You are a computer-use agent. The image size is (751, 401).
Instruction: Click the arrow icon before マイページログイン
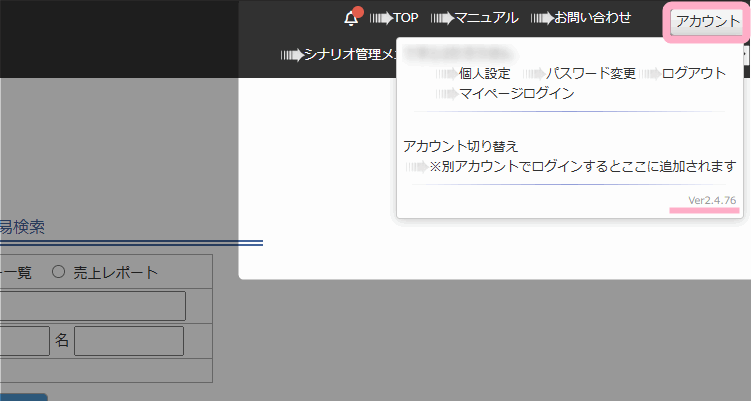point(445,94)
